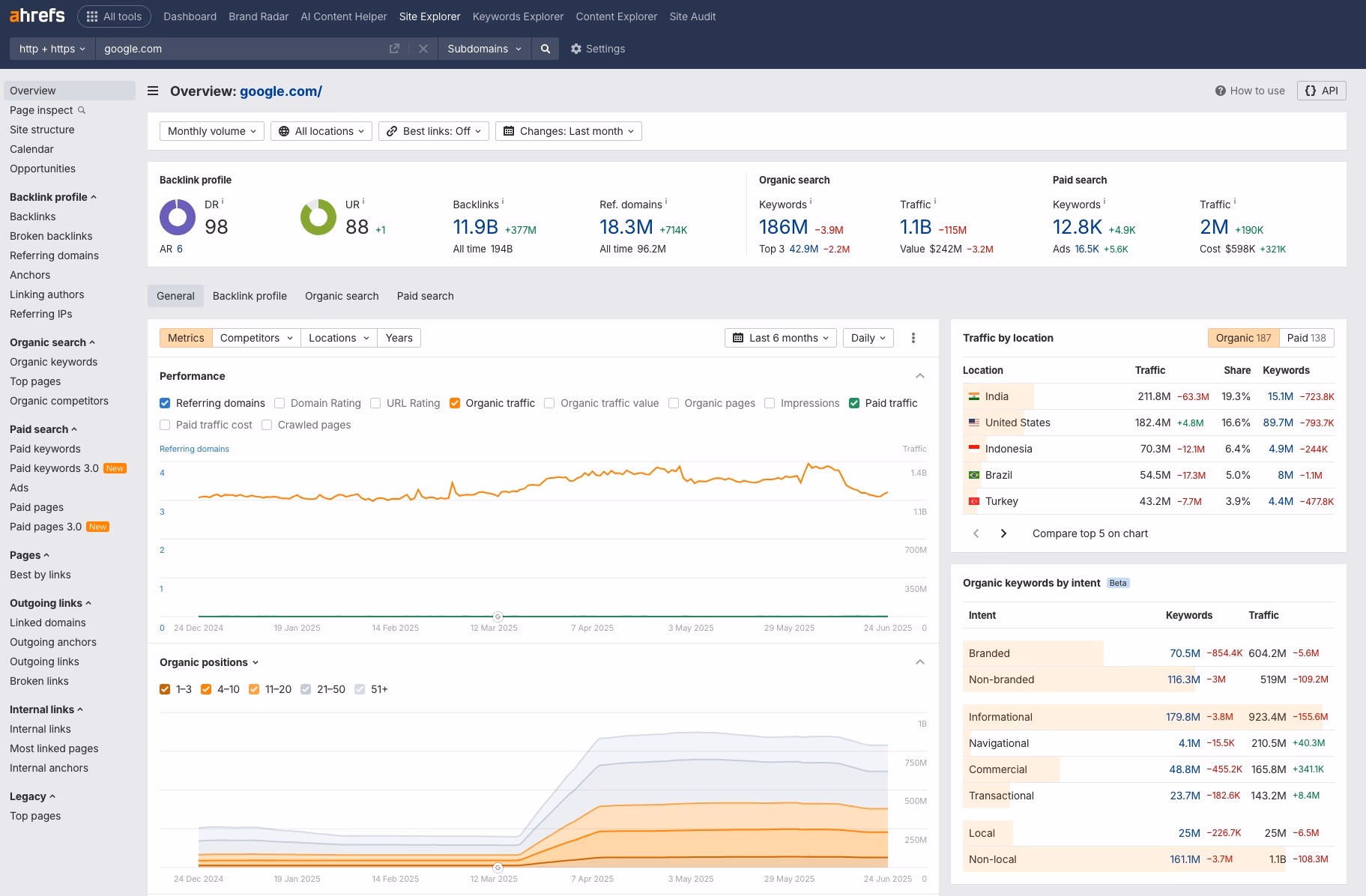The image size is (1366, 896).
Task: Enable Organic pages checkbox
Action: click(674, 403)
